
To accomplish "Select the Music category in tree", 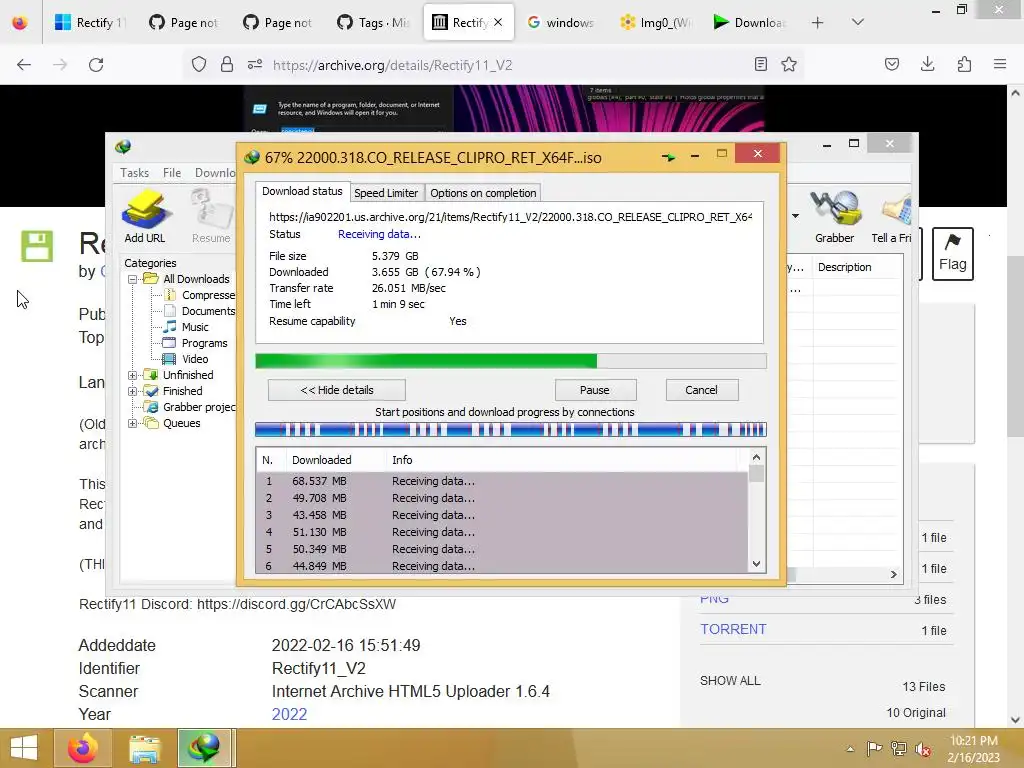I will point(185,327).
